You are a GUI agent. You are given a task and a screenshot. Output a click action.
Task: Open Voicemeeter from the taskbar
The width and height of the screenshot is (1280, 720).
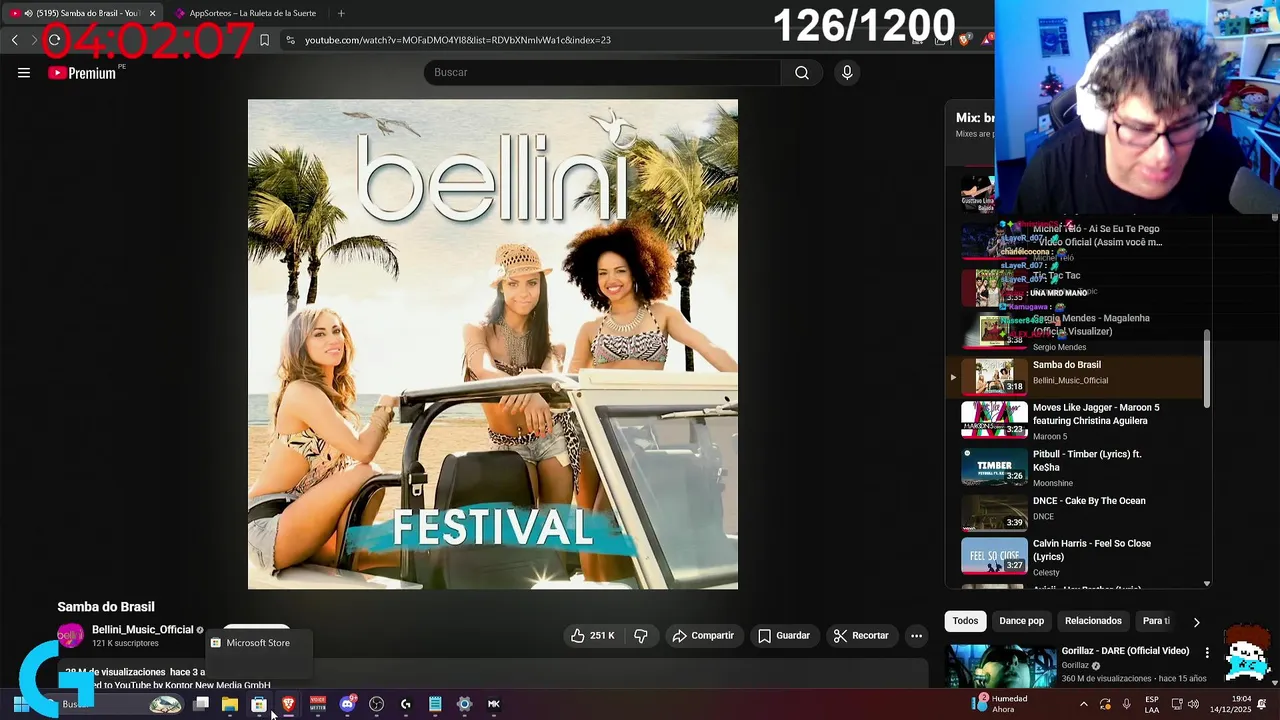[x=318, y=704]
